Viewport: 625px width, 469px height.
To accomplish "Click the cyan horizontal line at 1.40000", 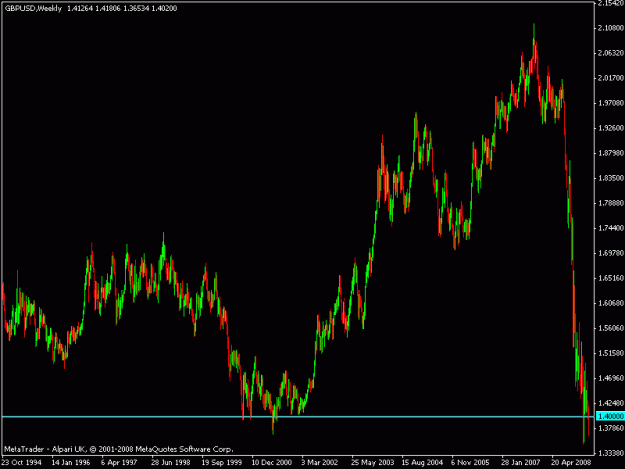I will click(x=298, y=417).
